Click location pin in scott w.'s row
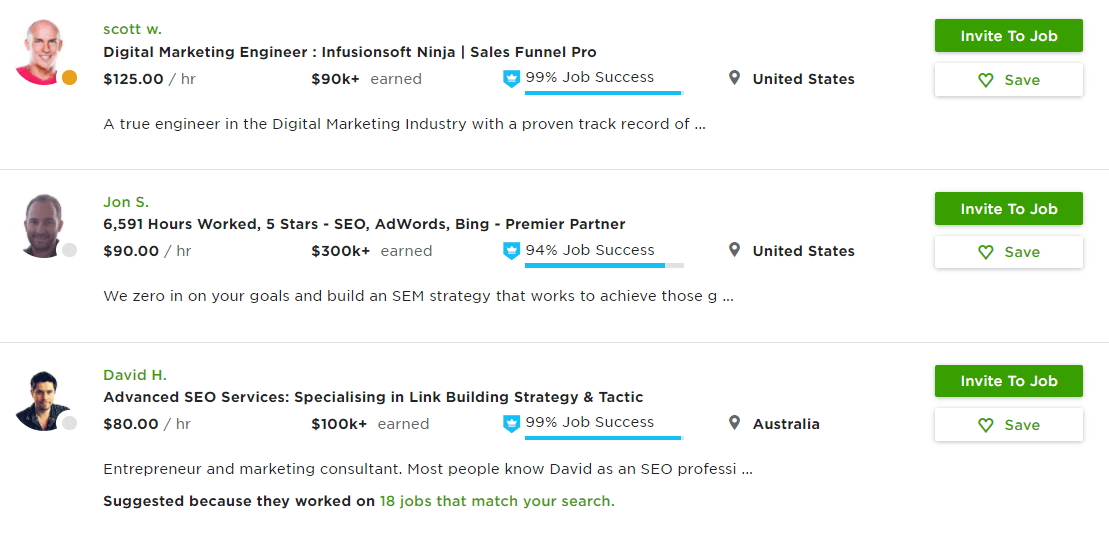 [735, 79]
